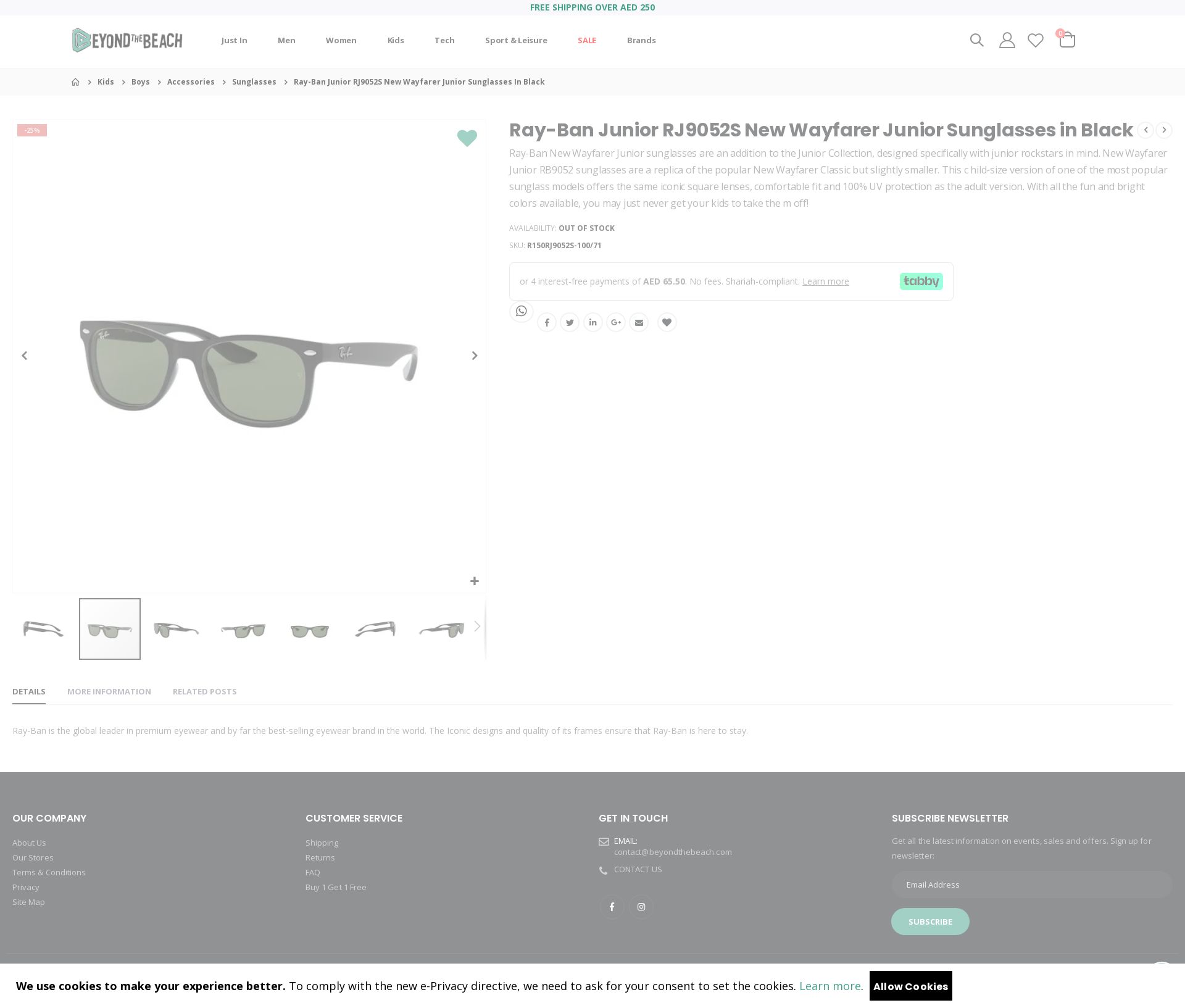Open the shopping cart icon
Viewport: 1185px width, 1008px height.
pos(1066,40)
